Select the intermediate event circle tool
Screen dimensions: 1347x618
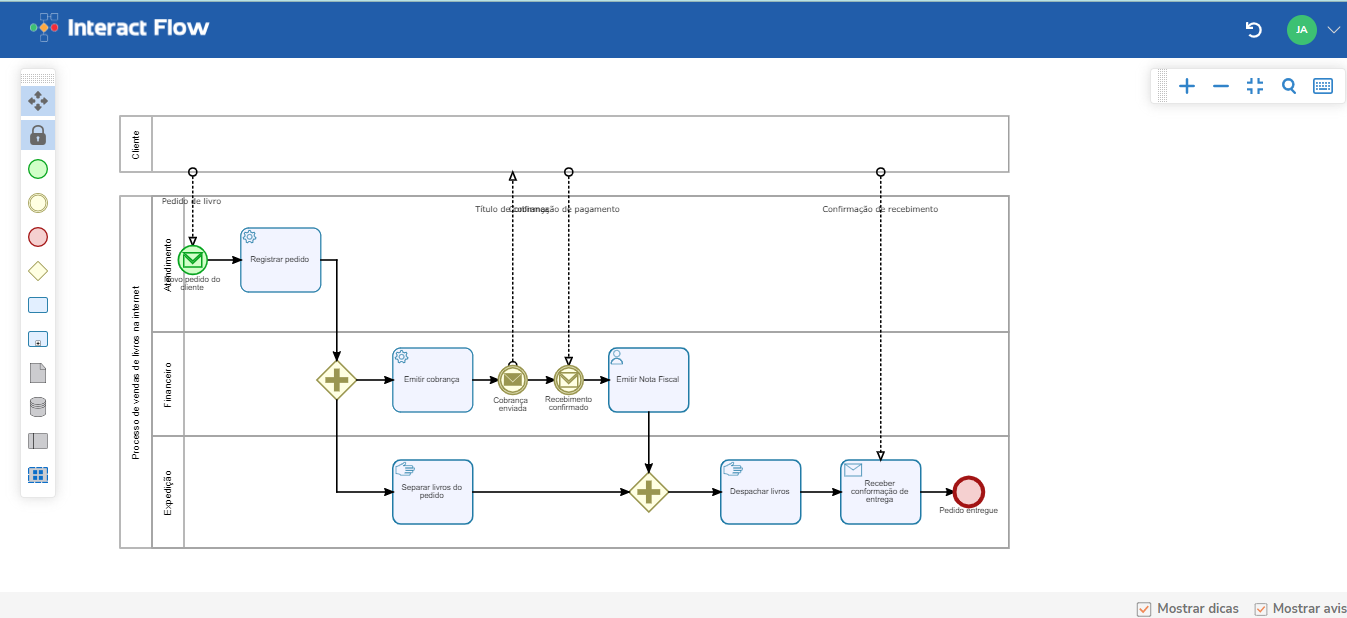(x=38, y=203)
